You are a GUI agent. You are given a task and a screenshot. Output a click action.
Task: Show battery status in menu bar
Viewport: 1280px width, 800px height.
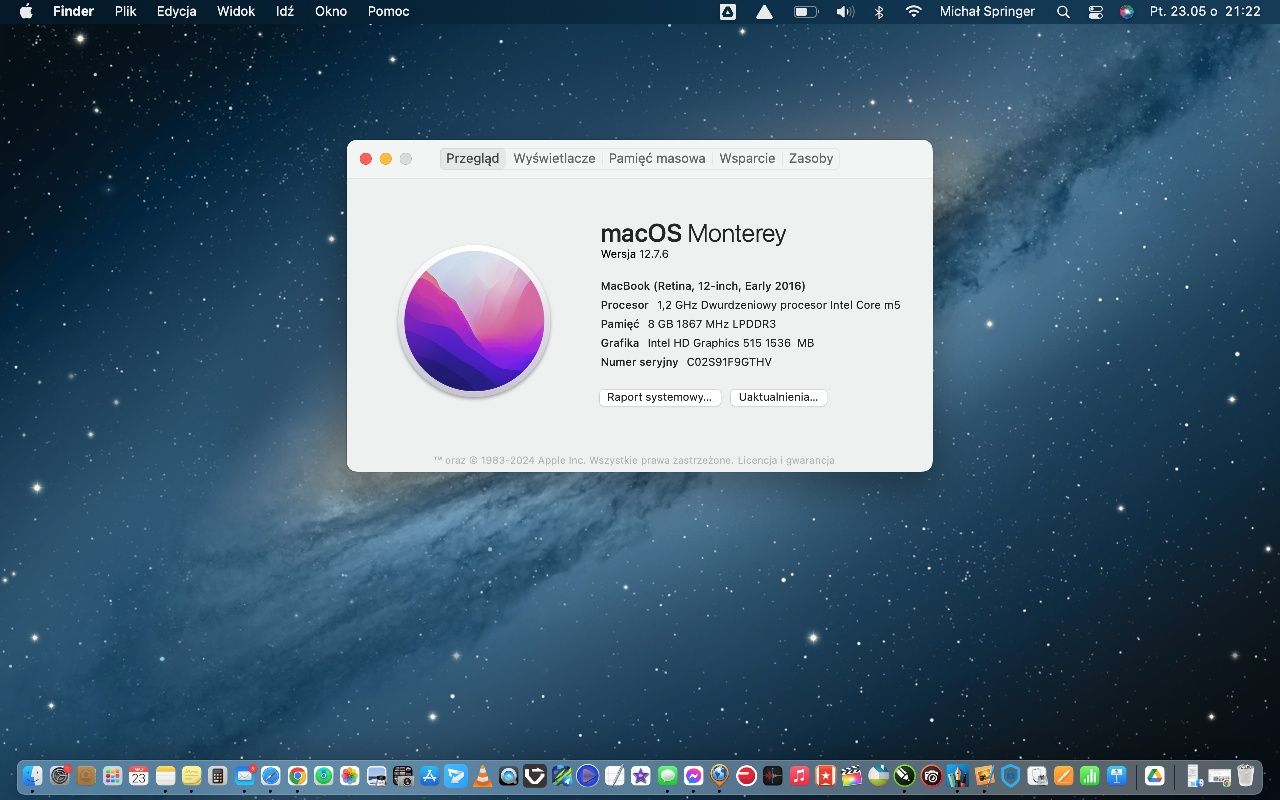(806, 12)
